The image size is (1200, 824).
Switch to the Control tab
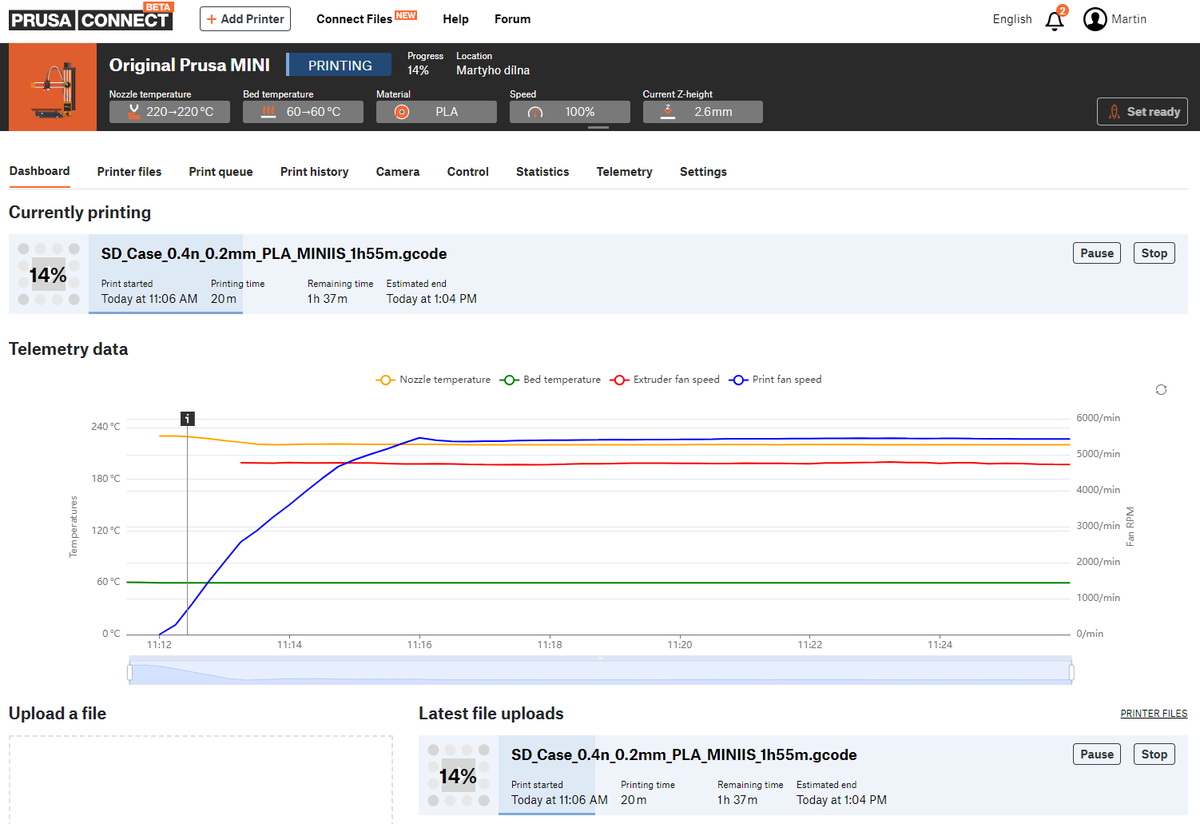pos(468,172)
